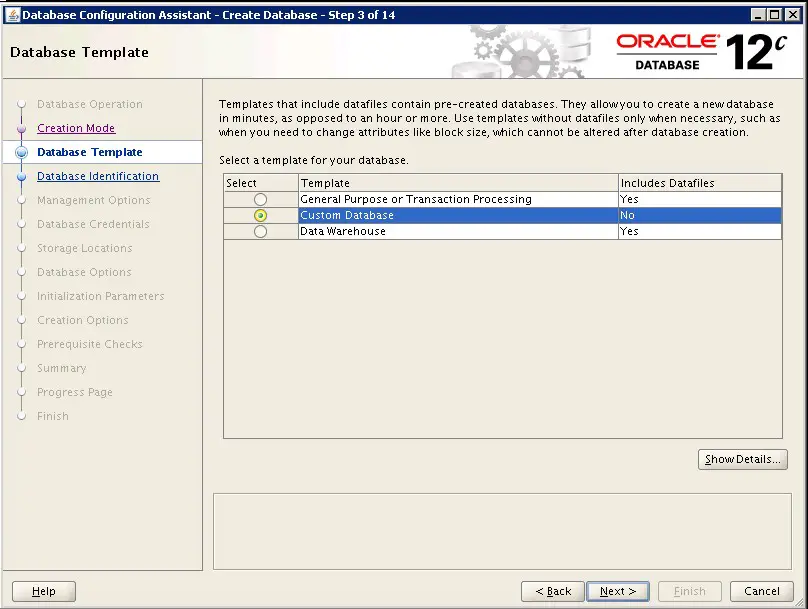Select the Data Warehouse radio button
The height and width of the screenshot is (609, 808).
[x=260, y=231]
